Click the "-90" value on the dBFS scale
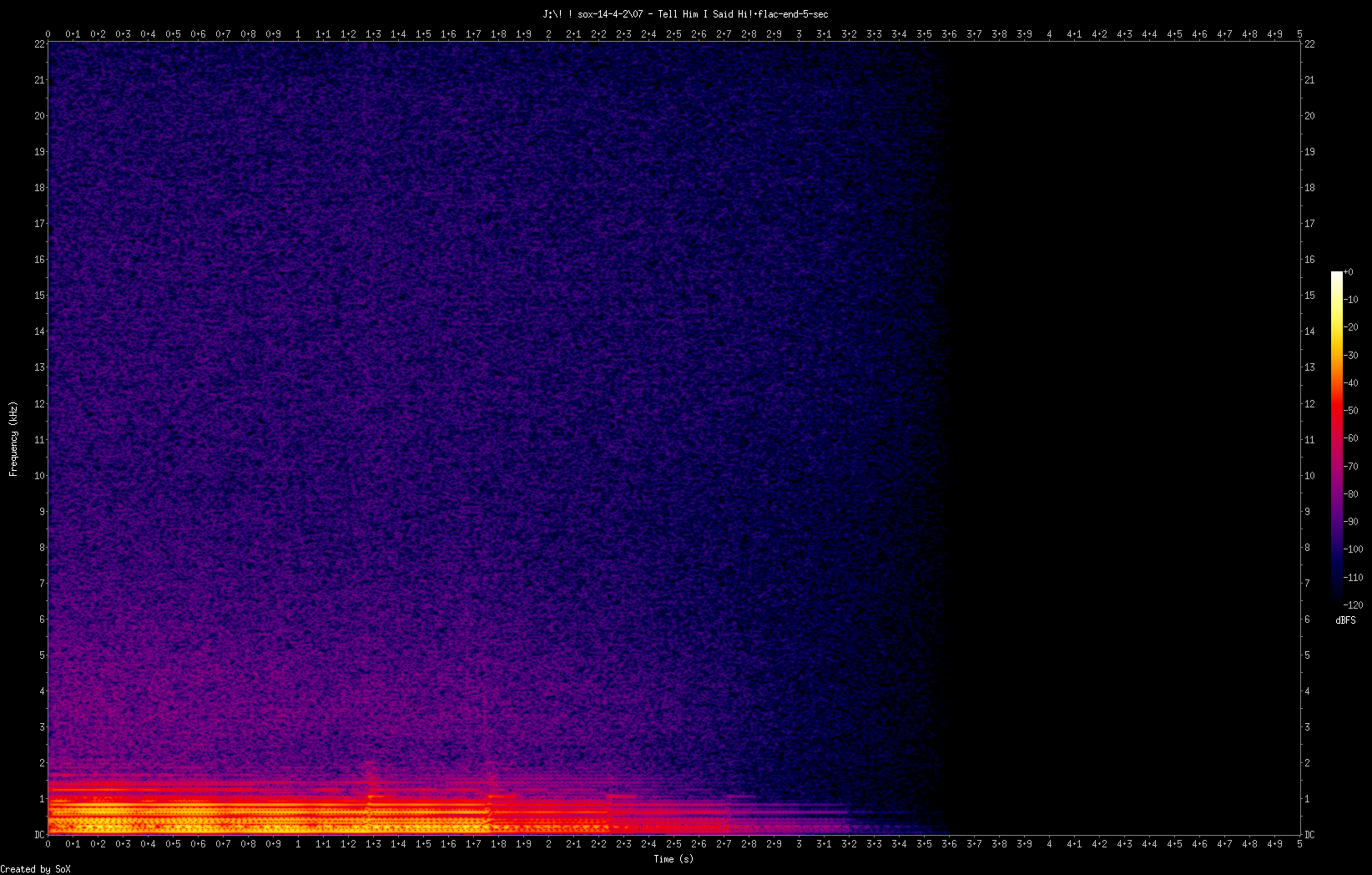The image size is (1372, 875). tap(1351, 522)
